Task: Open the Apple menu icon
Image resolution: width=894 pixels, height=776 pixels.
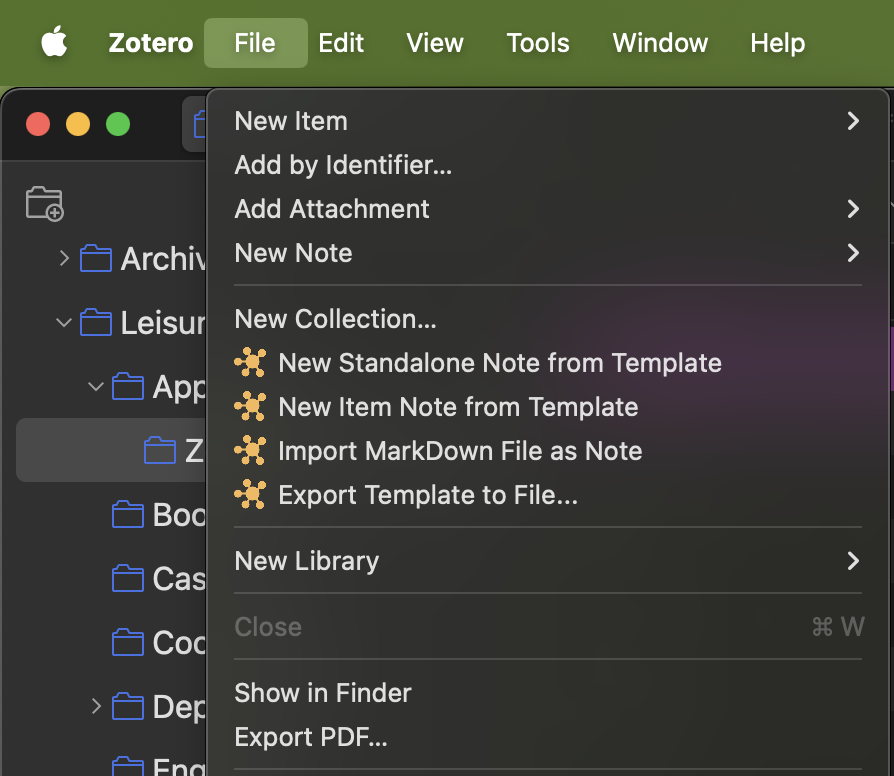Action: 54,43
